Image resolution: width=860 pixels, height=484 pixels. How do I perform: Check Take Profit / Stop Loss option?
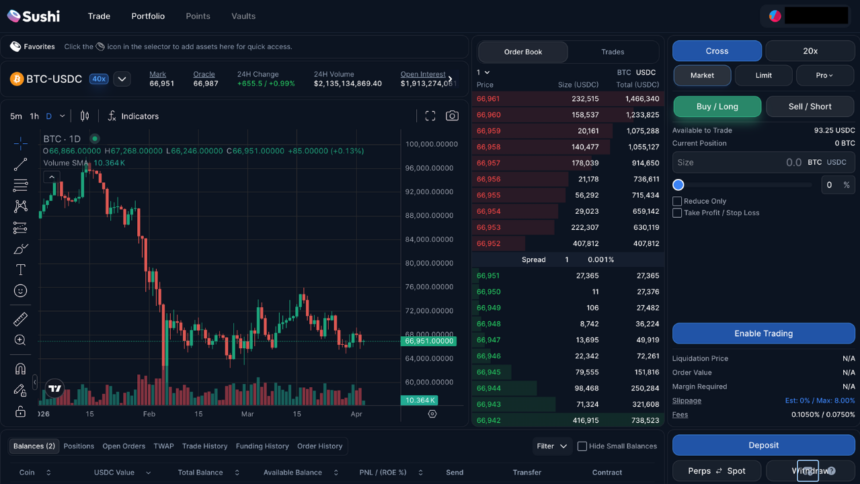tap(677, 213)
